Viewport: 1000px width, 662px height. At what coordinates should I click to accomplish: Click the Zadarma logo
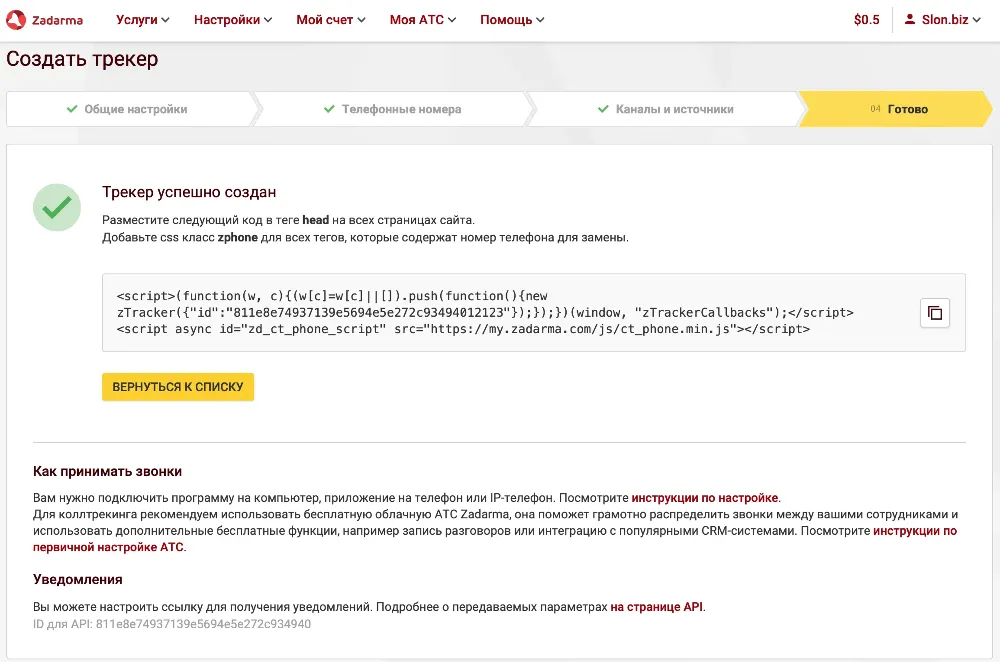point(45,20)
